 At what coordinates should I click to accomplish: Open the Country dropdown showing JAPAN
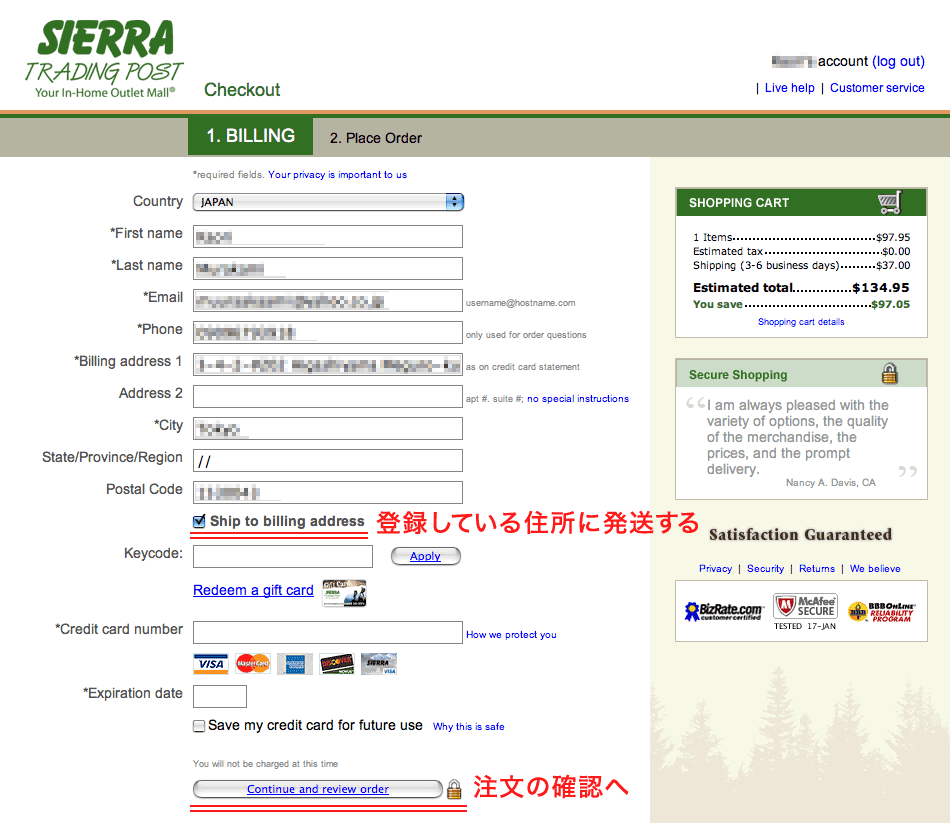328,202
